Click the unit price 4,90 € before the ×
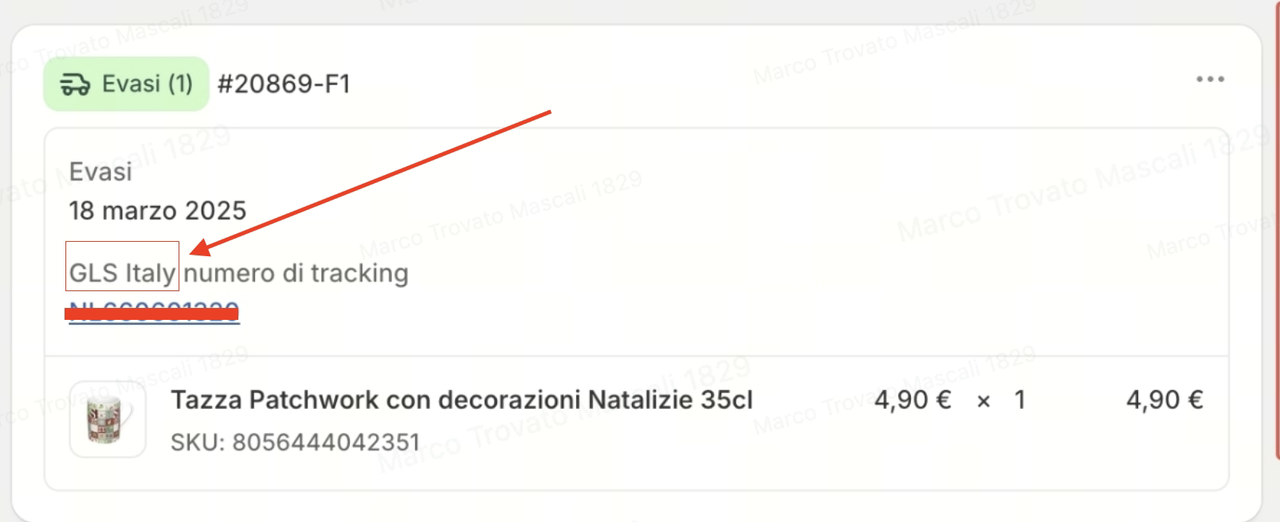Image resolution: width=1280 pixels, height=522 pixels. click(912, 400)
